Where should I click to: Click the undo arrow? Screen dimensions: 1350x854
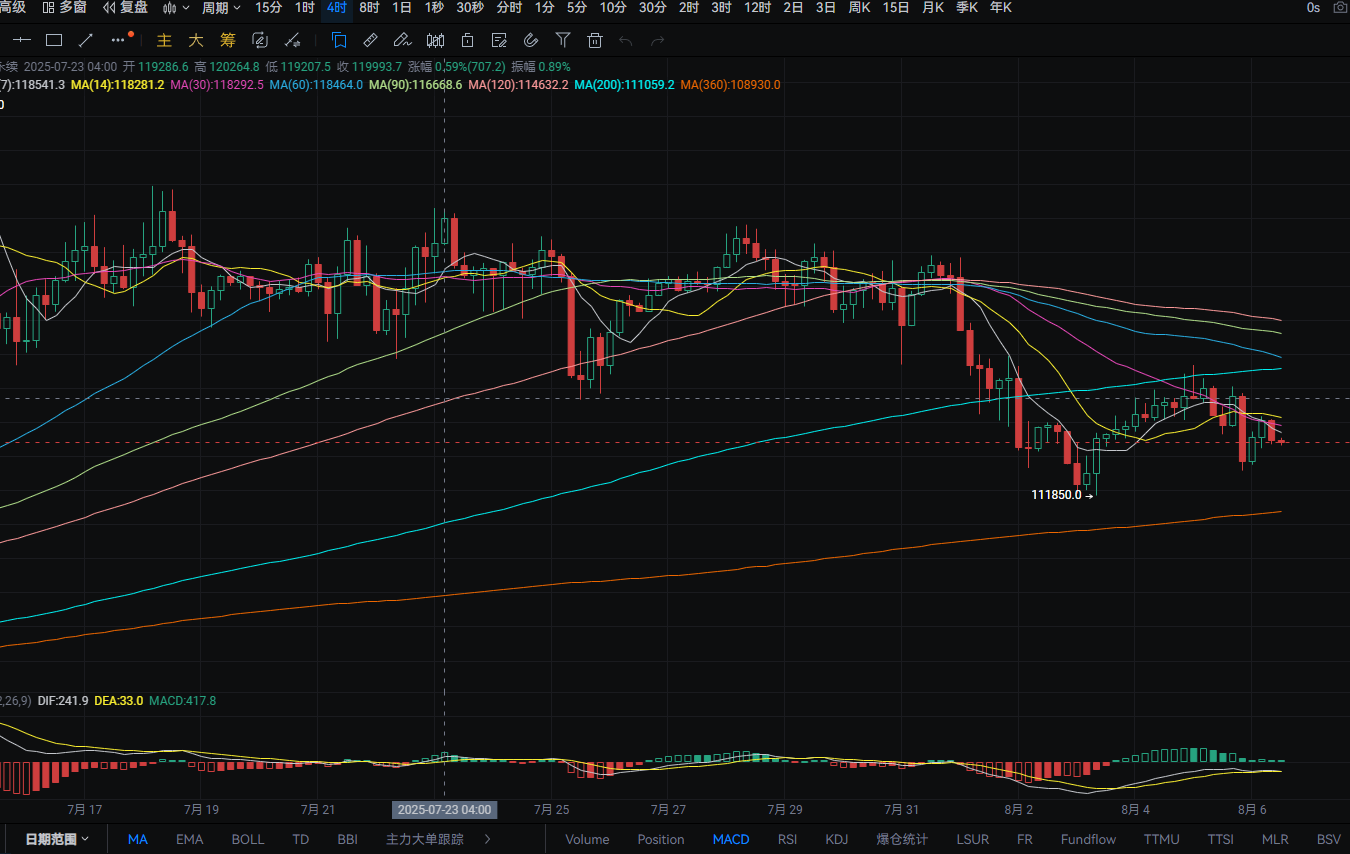[626, 40]
